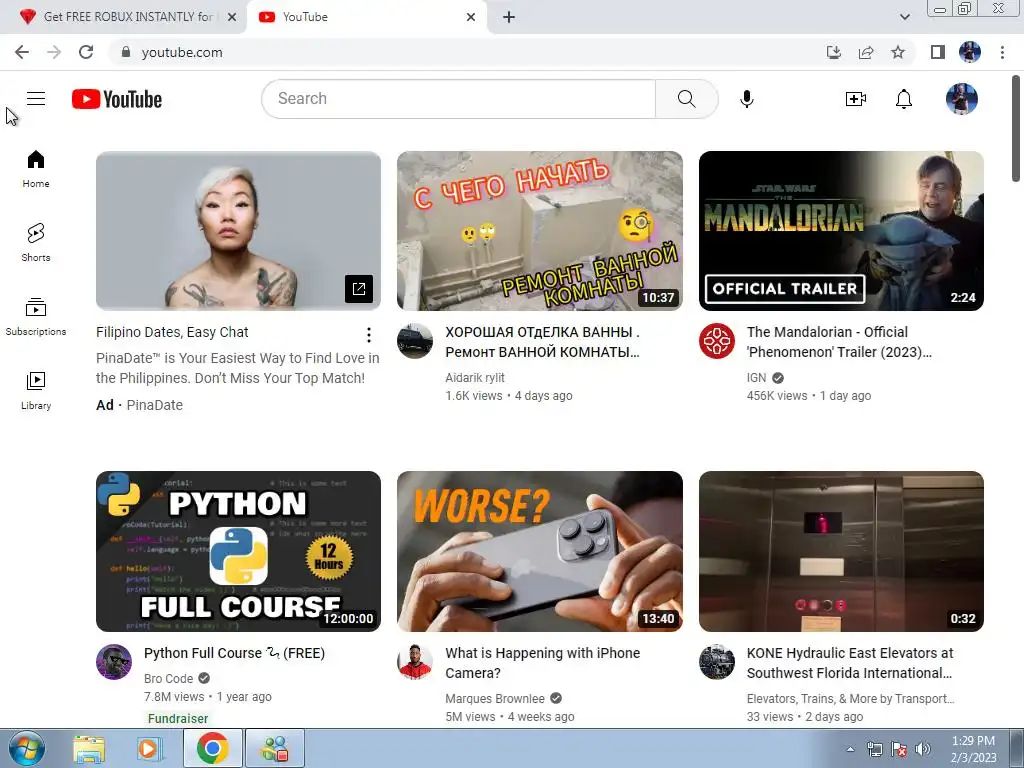Open Bro Code channel avatar
Screen dimensions: 1024x768
click(114, 662)
